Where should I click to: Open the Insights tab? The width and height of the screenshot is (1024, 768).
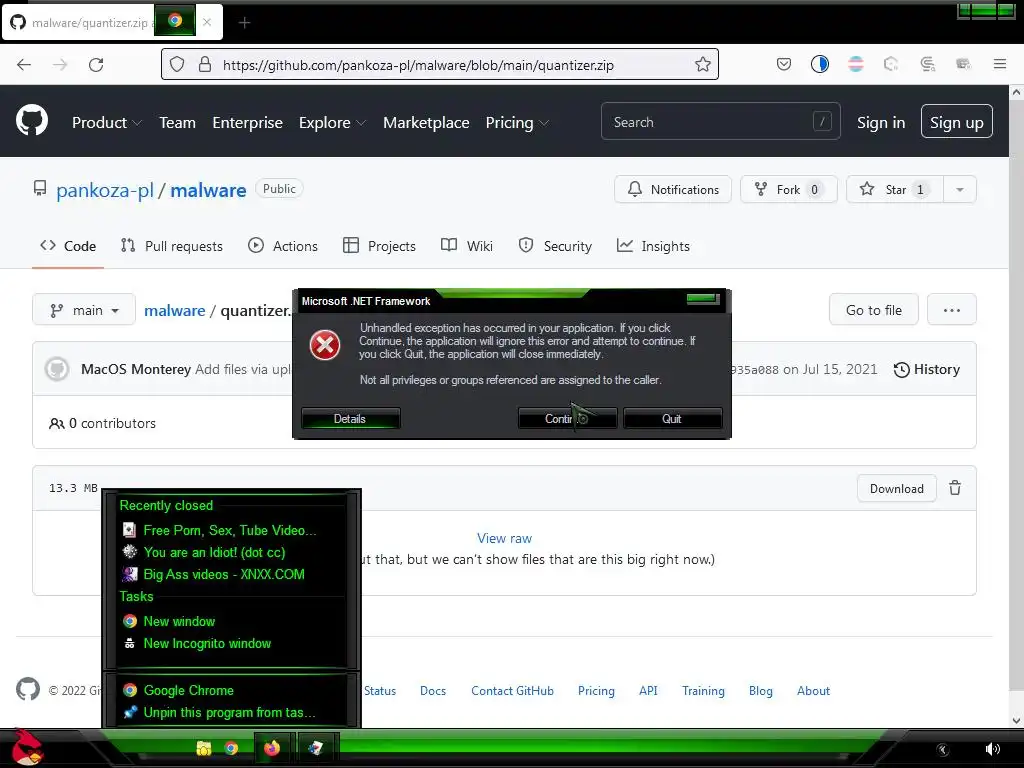(653, 246)
